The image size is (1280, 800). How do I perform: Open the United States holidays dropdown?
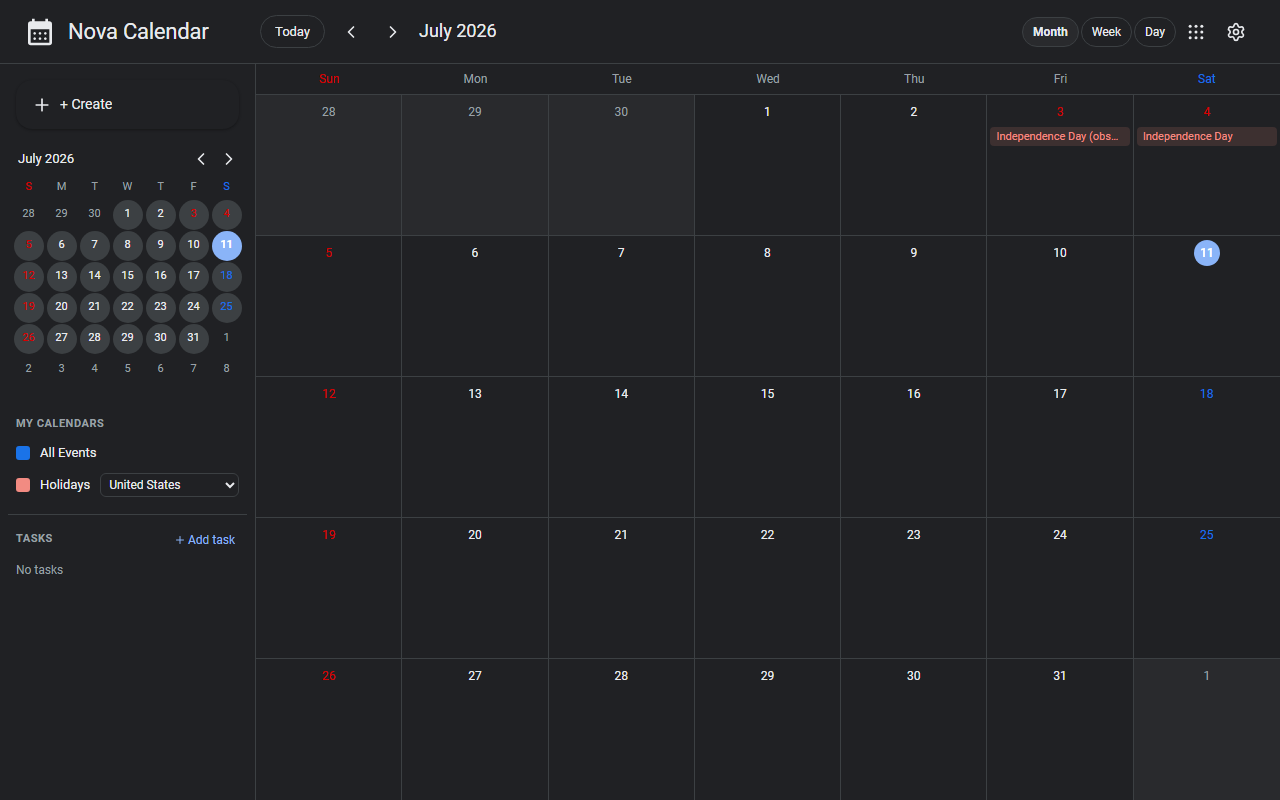(169, 485)
